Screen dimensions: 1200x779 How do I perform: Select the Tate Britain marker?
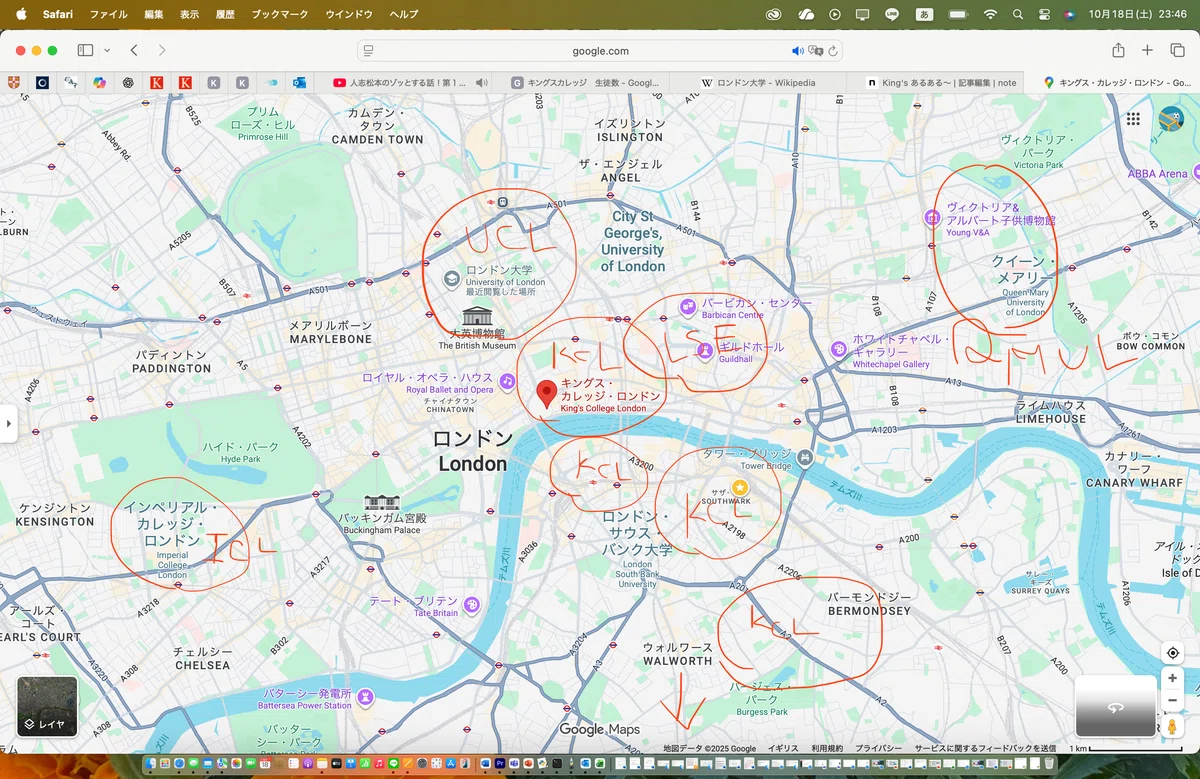pos(471,605)
